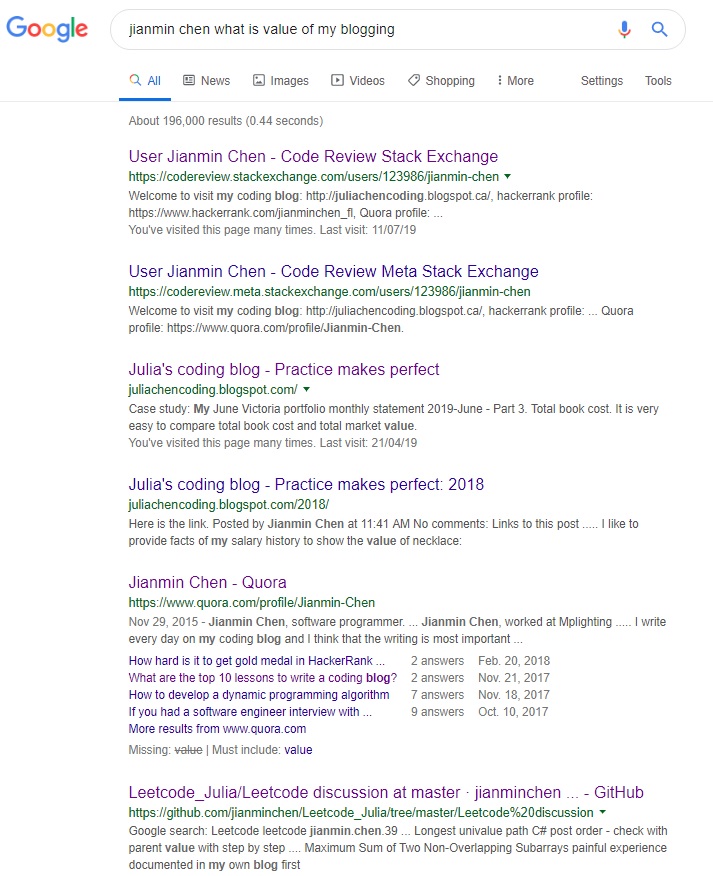
Task: Click the Videos tab play icon
Action: (337, 80)
